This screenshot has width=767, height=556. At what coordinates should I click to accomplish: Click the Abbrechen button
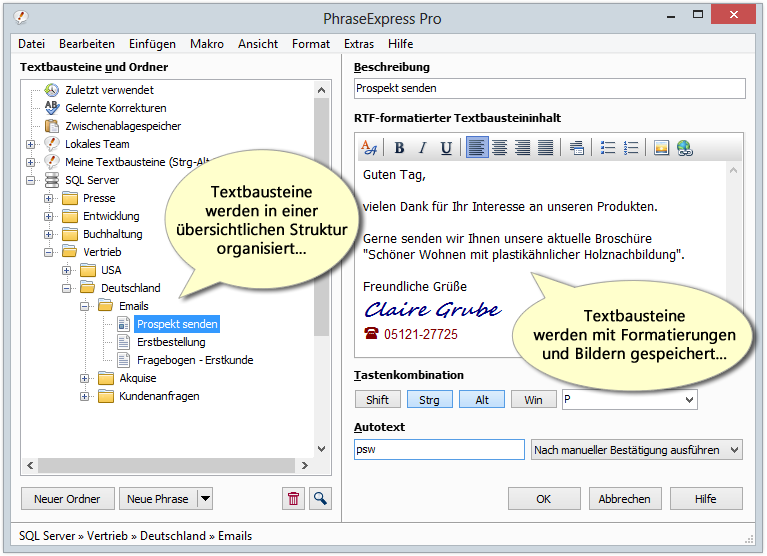(625, 499)
